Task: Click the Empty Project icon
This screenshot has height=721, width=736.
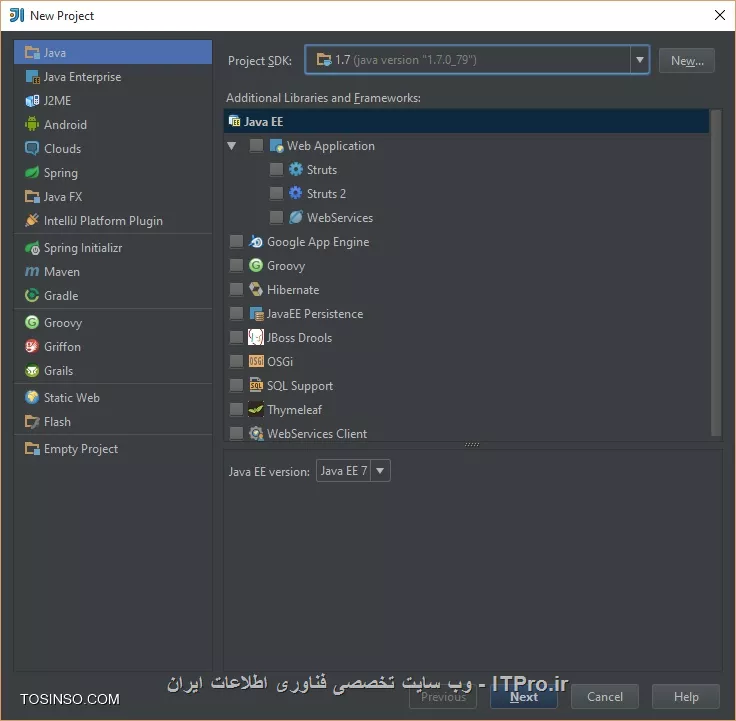Action: pyautogui.click(x=32, y=449)
